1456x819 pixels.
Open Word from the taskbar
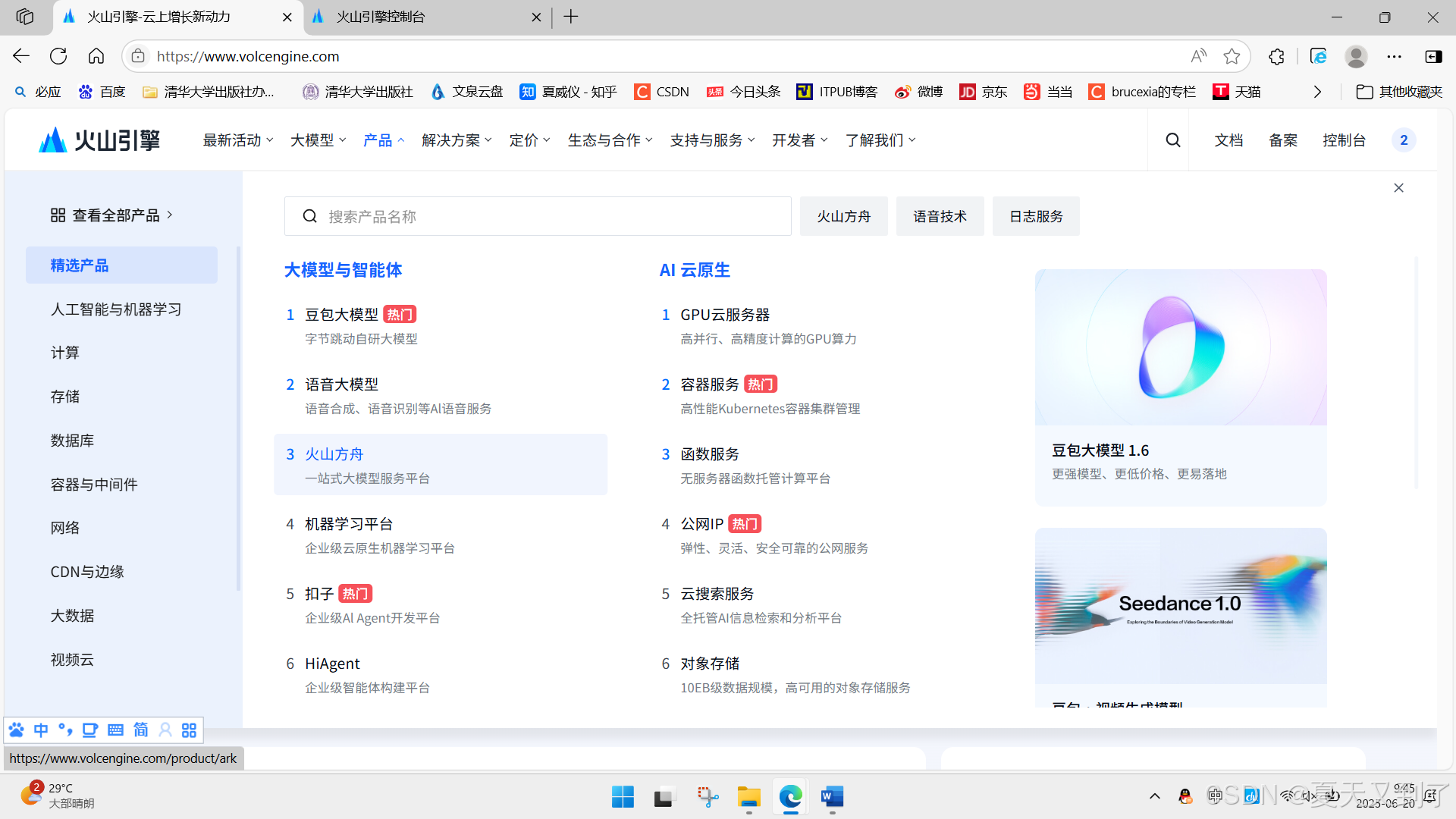coord(832,797)
